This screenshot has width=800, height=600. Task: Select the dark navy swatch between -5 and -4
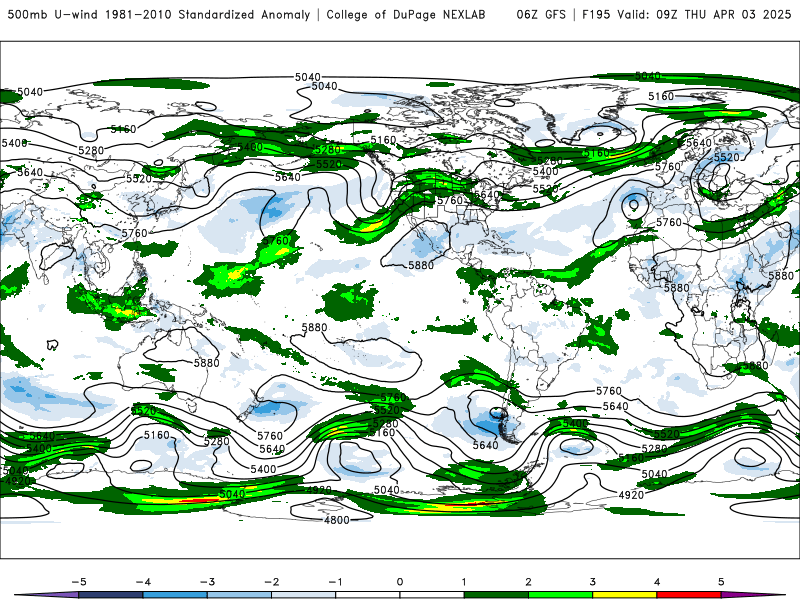click(111, 595)
